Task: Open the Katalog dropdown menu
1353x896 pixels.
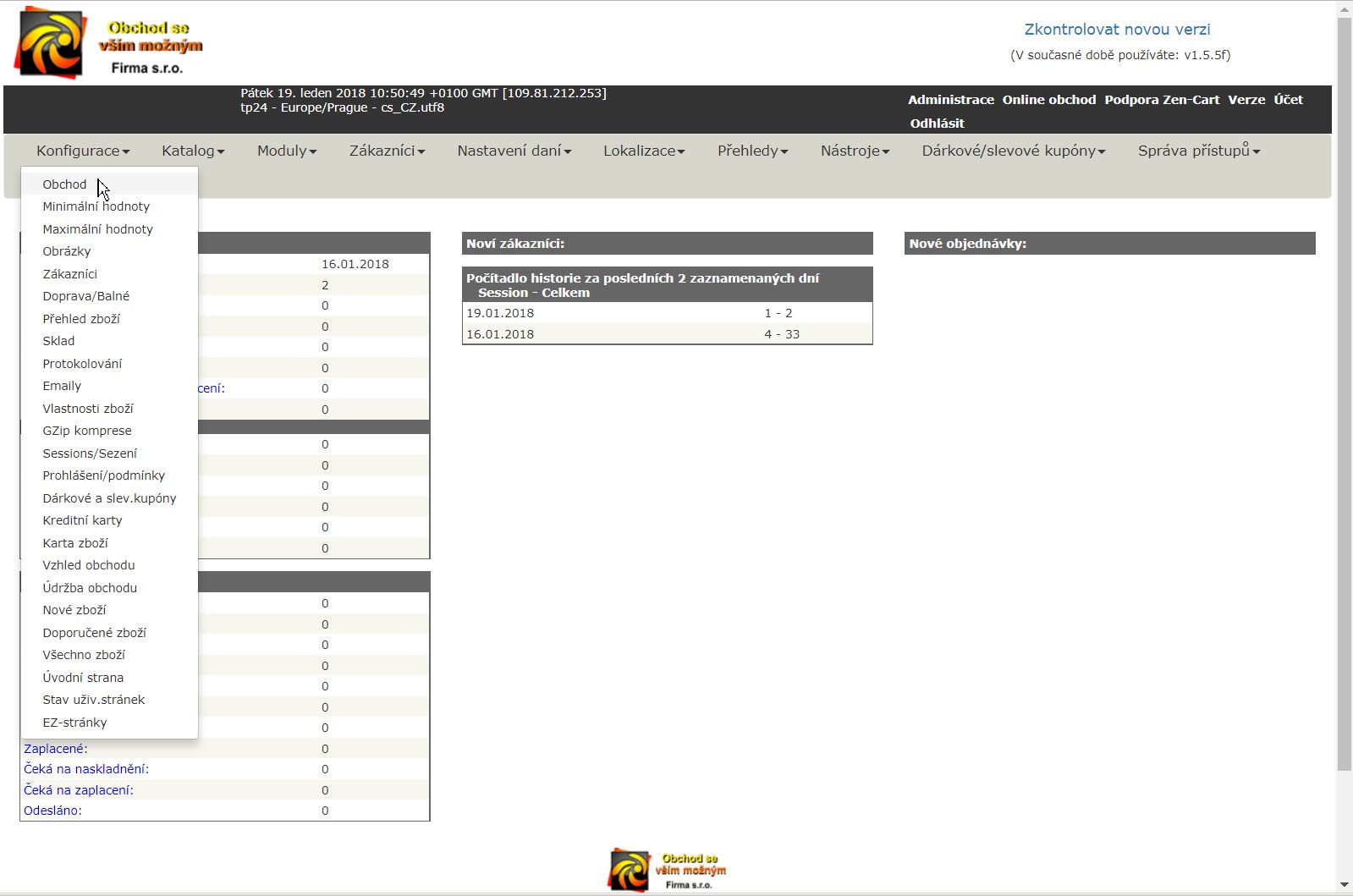Action: point(193,151)
